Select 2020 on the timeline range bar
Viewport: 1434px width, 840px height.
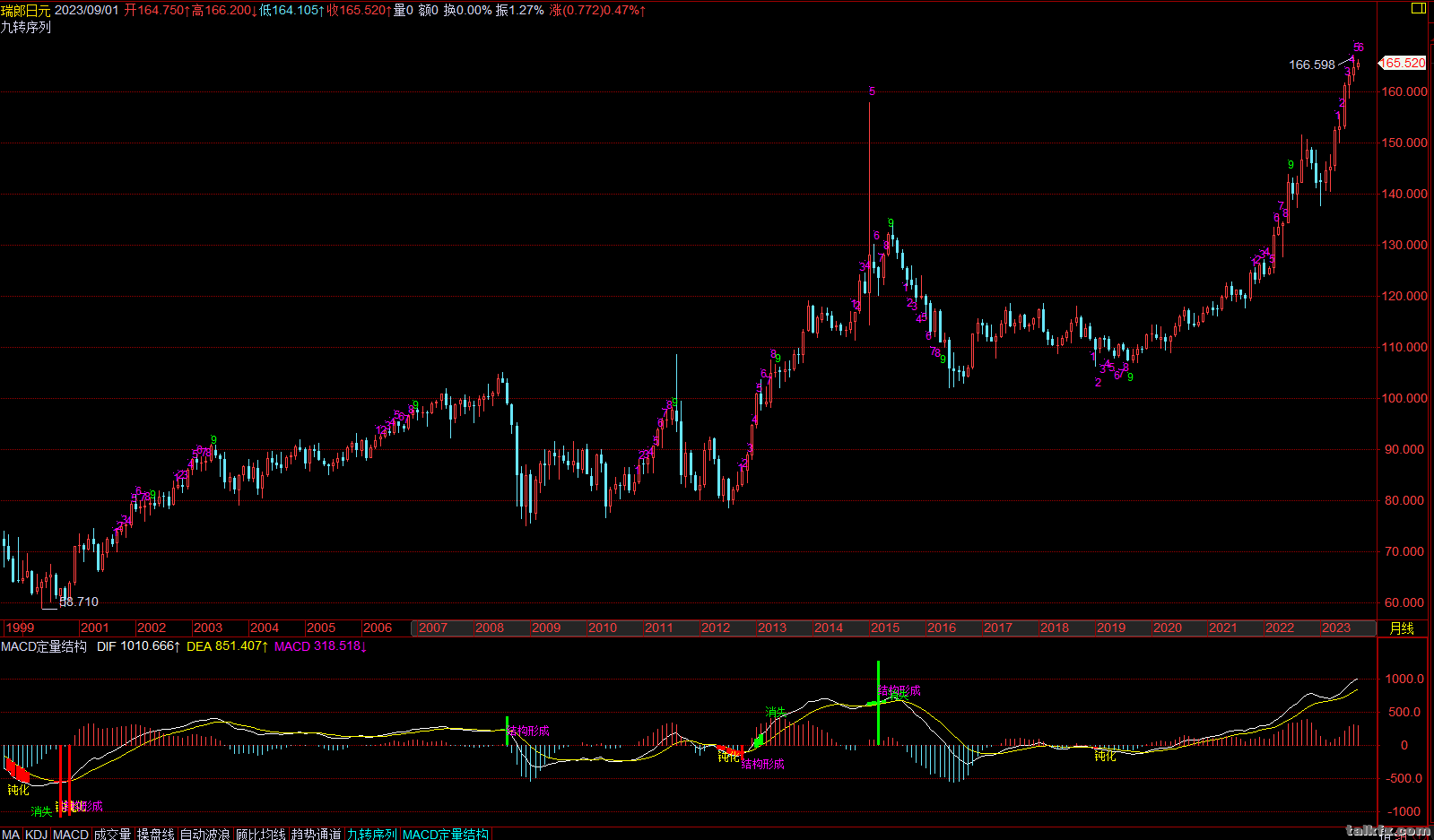[x=1168, y=628]
